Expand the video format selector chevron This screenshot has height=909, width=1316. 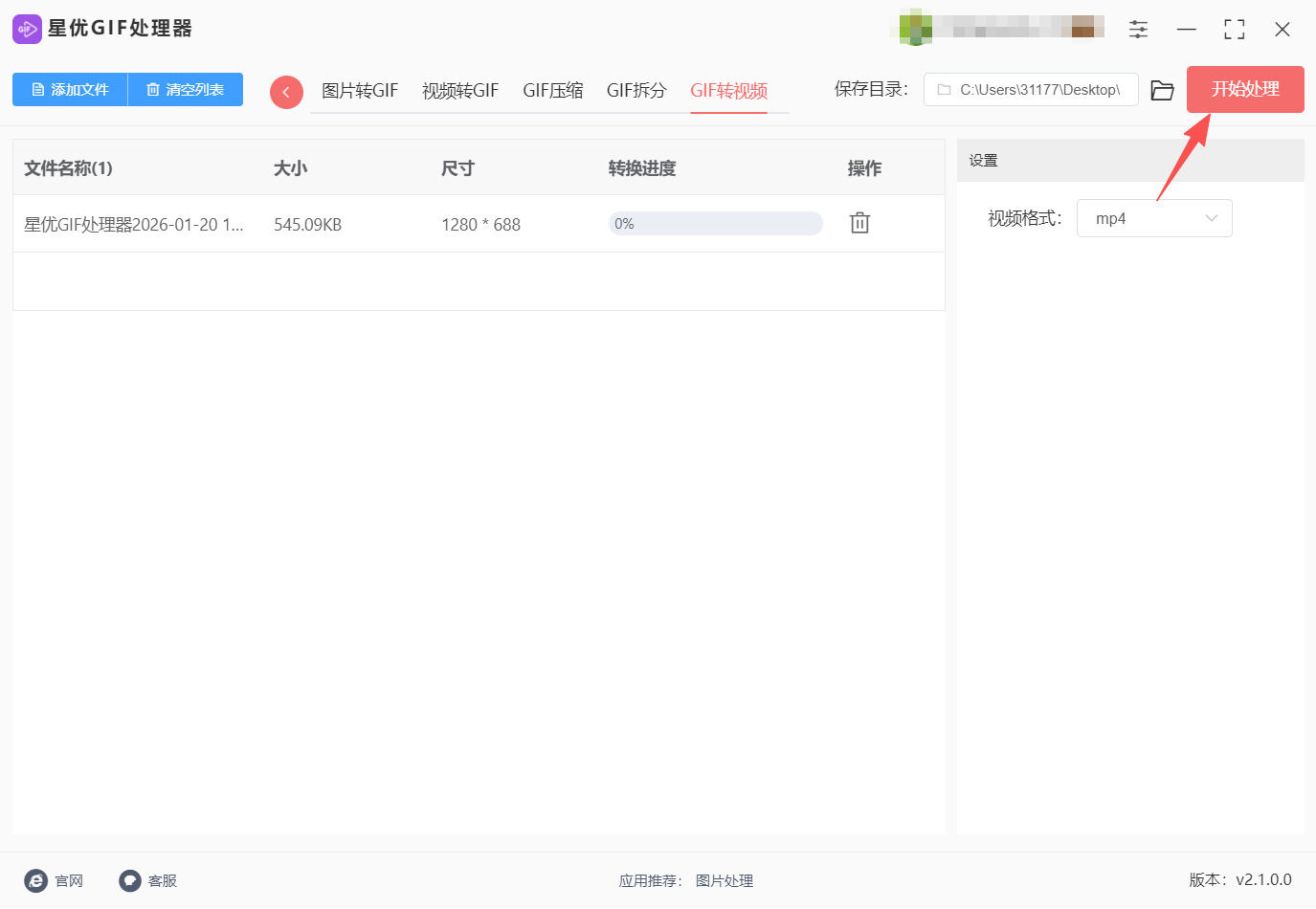1212,218
